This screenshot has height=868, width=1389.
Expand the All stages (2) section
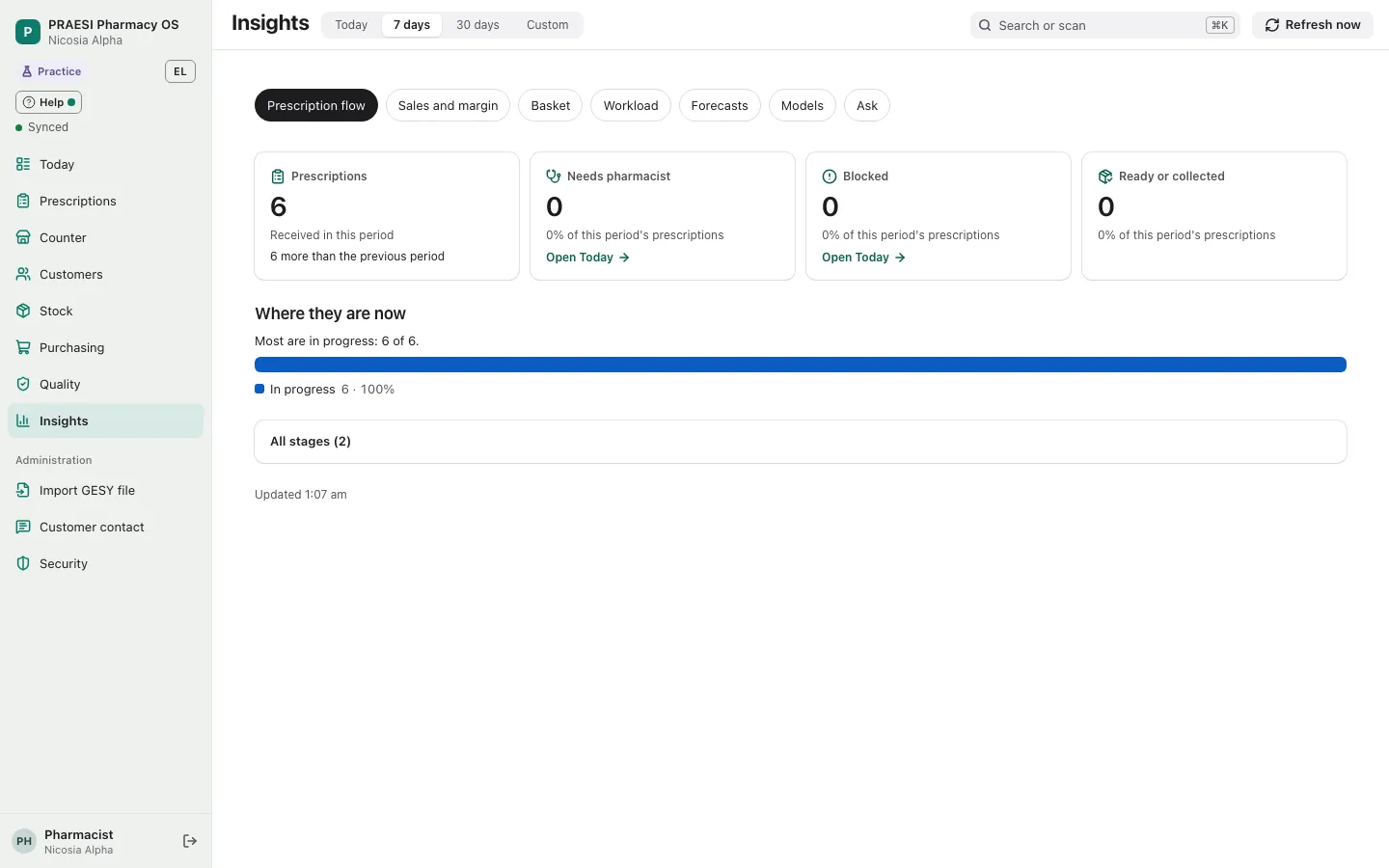(801, 442)
